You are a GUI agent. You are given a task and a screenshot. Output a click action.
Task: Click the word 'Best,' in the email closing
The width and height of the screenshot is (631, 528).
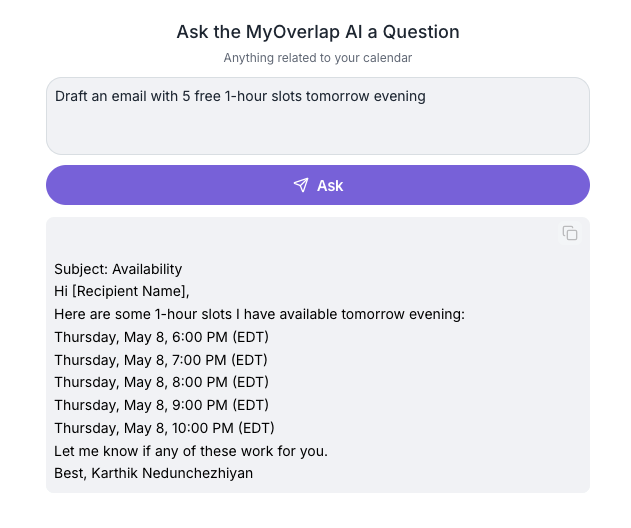tap(70, 473)
